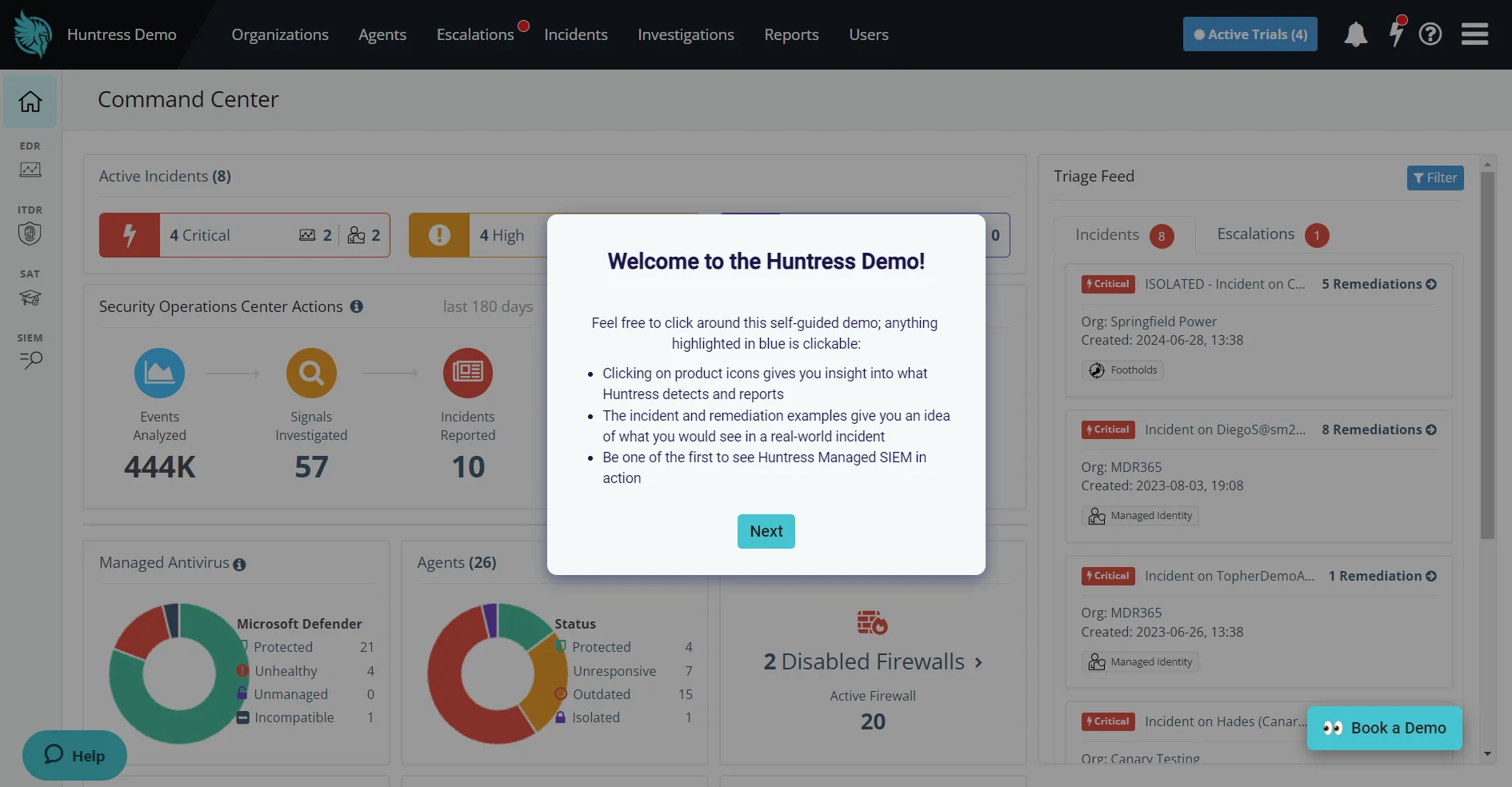Viewport: 1512px width, 787px height.
Task: Open the ITDR fingerprint shield icon
Action: (30, 234)
